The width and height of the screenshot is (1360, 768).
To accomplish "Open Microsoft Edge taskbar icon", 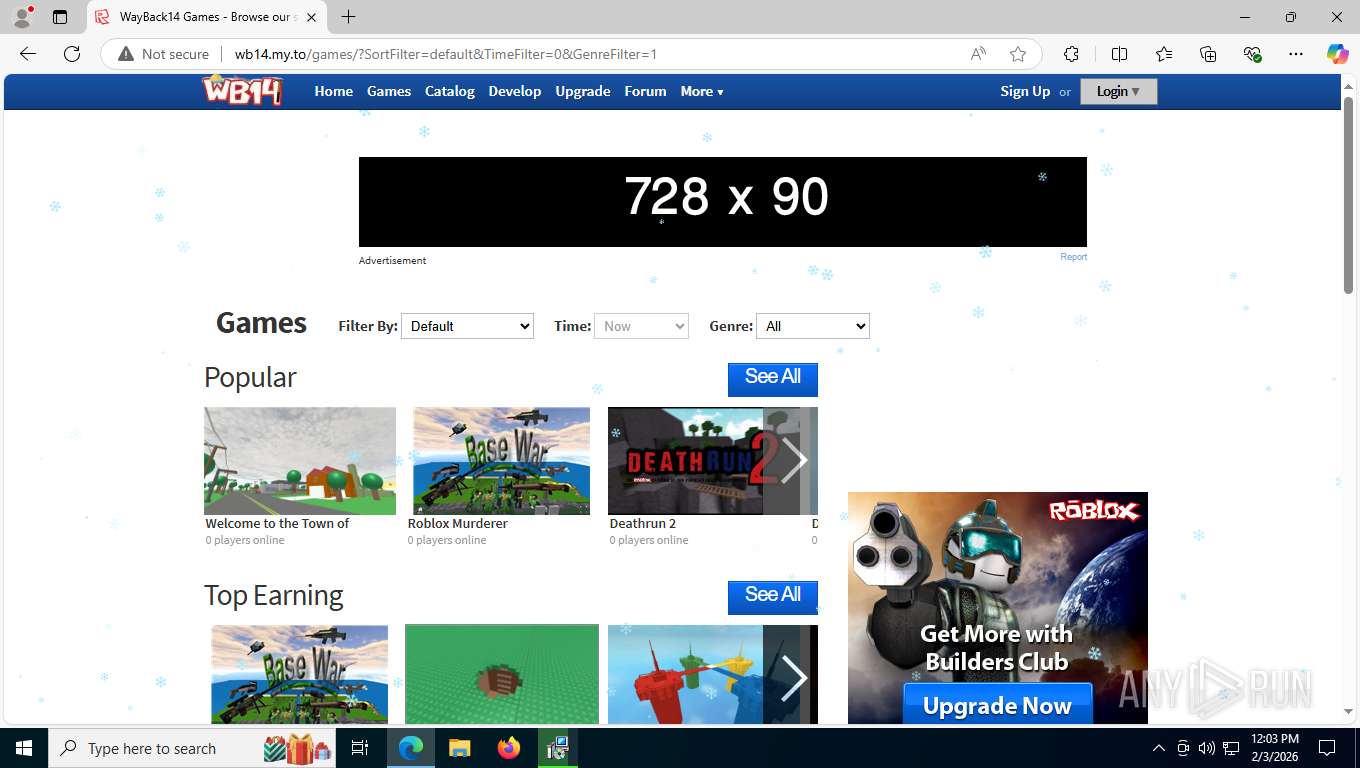I will click(x=410, y=748).
